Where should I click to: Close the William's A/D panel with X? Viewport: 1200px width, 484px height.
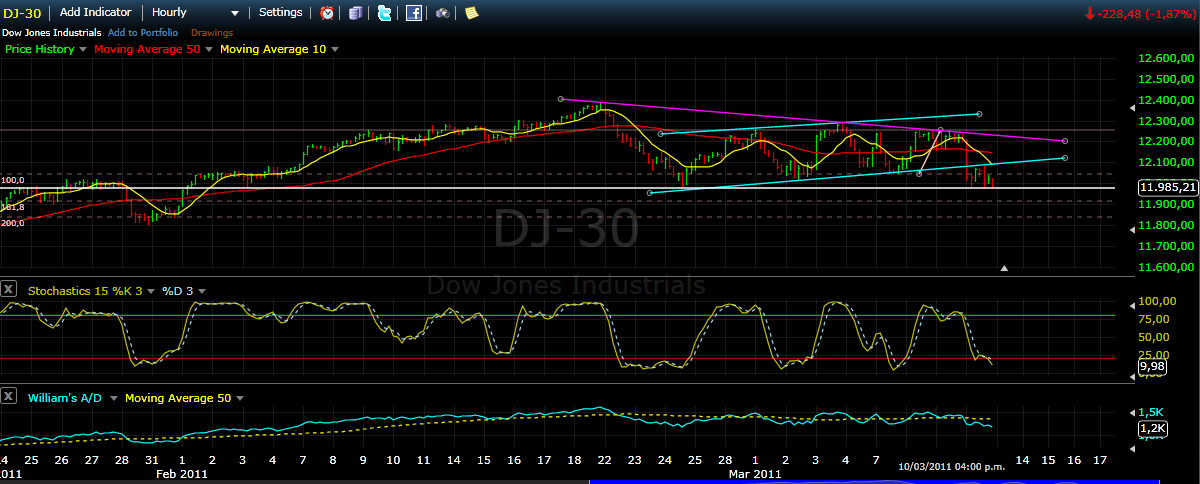pos(9,398)
